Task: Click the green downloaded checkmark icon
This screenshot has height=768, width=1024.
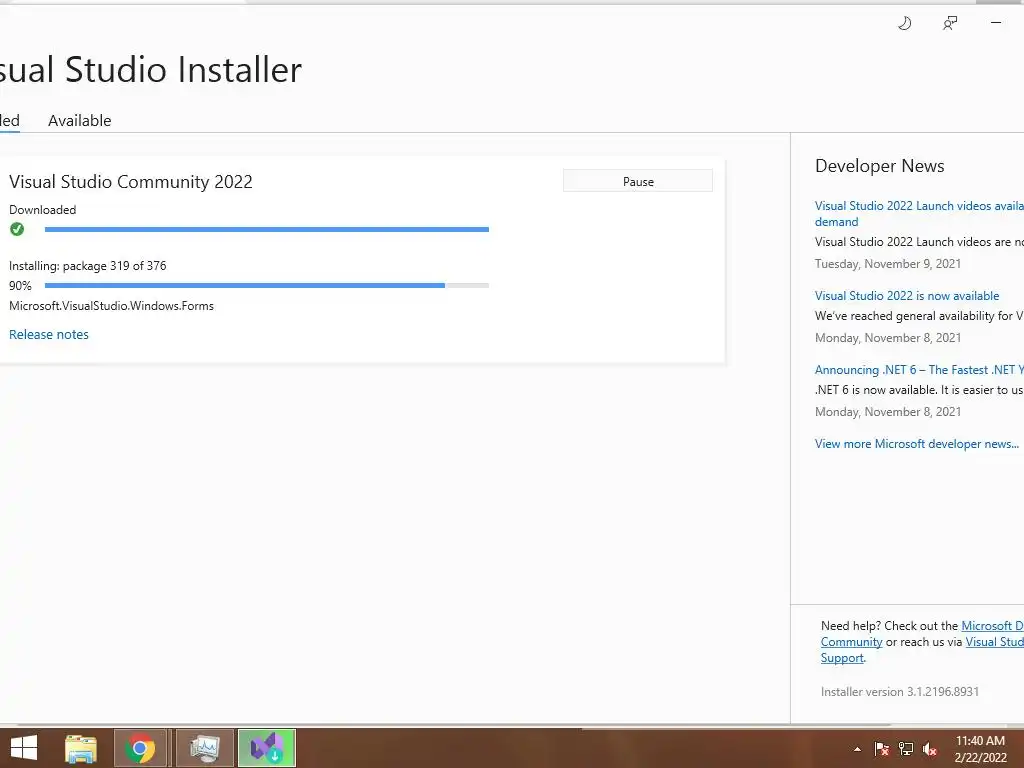Action: [x=17, y=229]
